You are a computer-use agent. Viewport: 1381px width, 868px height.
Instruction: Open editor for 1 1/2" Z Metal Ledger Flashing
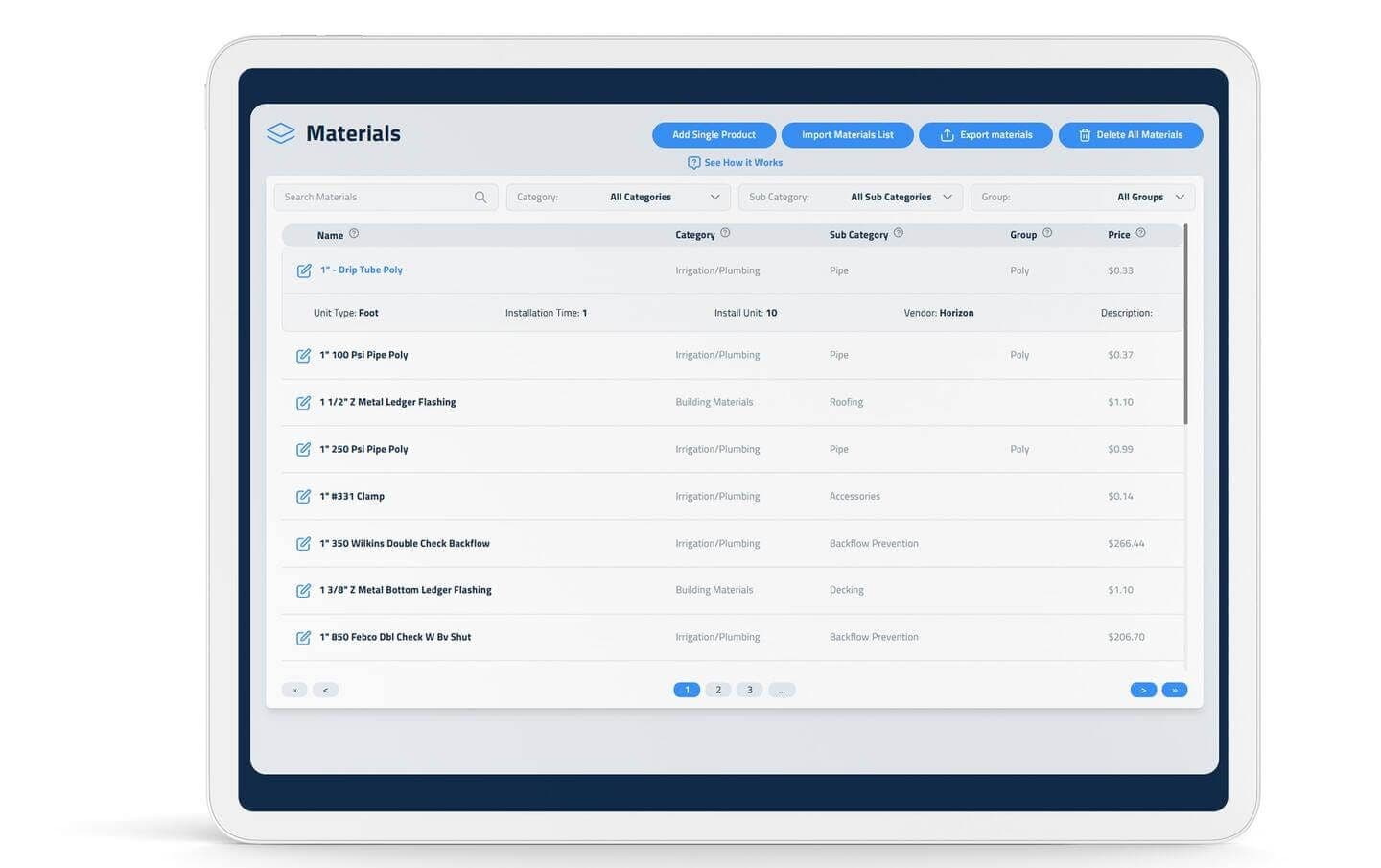pos(303,403)
